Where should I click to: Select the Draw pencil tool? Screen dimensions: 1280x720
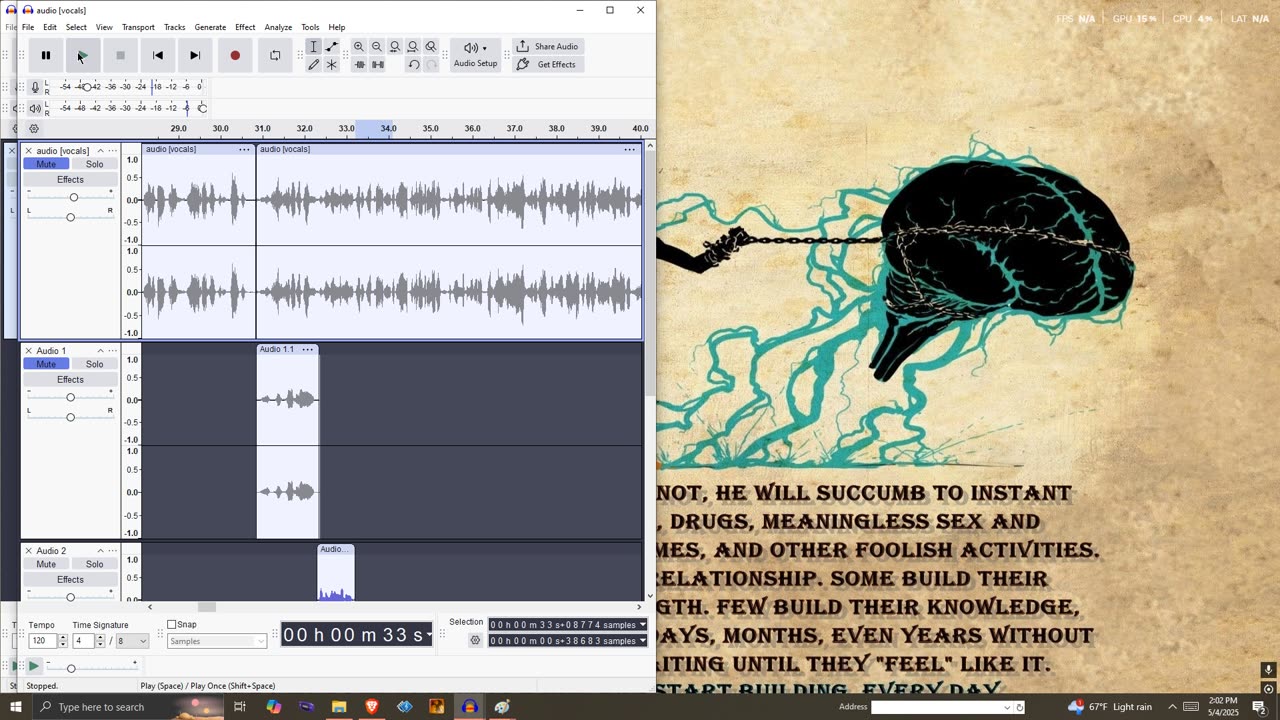[313, 65]
